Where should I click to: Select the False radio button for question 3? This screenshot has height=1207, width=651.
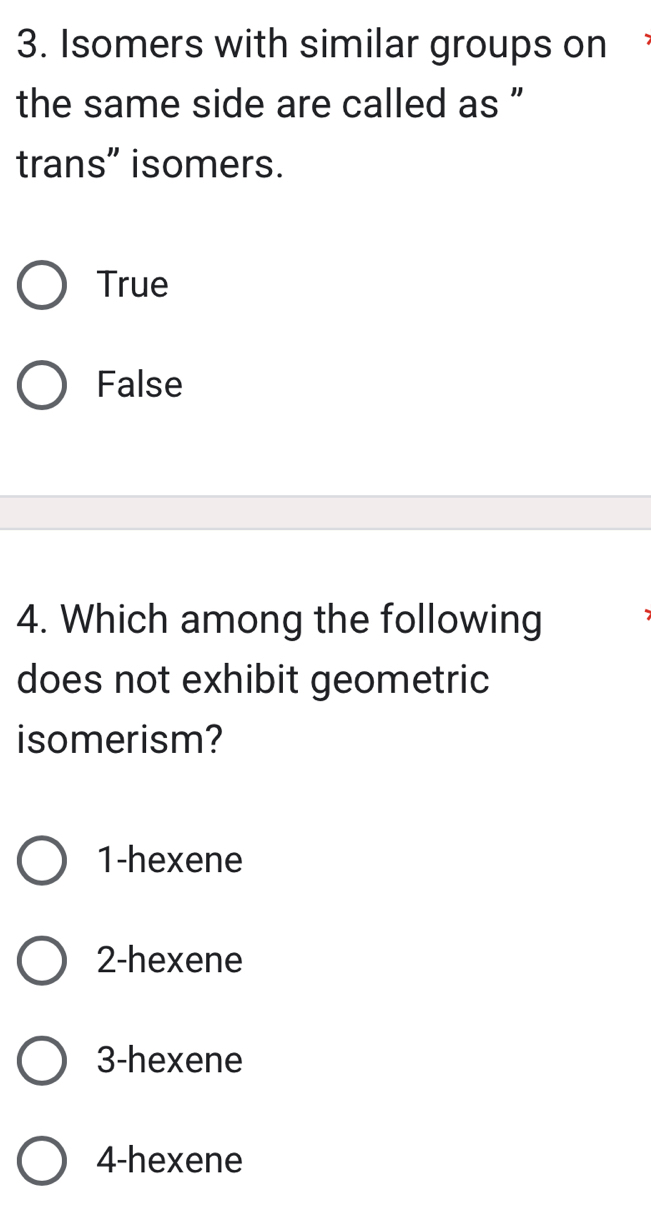point(40,384)
